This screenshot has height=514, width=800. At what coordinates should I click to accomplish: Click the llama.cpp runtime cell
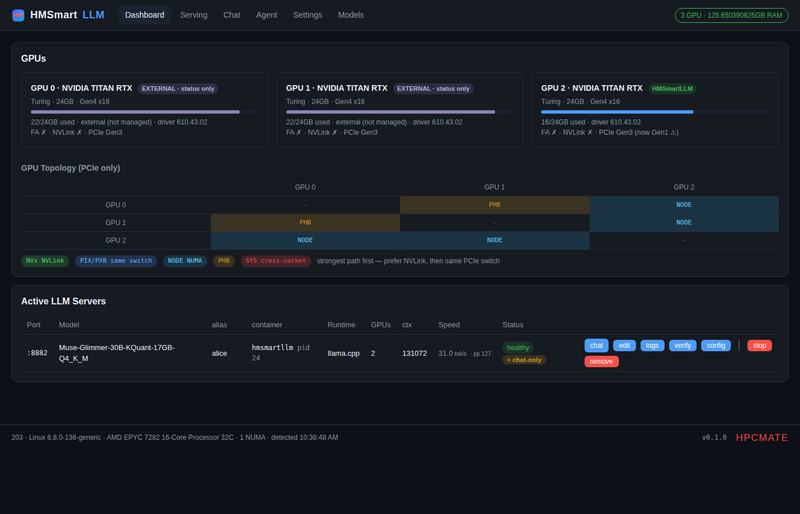click(343, 353)
